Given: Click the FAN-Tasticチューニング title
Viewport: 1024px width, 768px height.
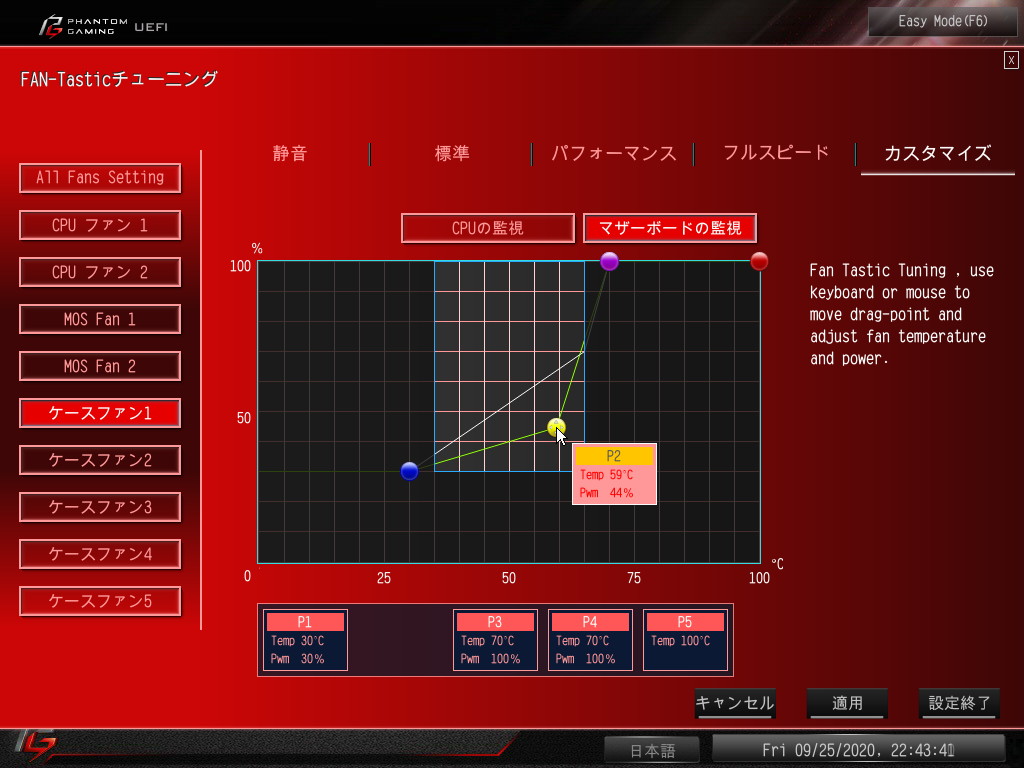Looking at the screenshot, I should point(119,80).
